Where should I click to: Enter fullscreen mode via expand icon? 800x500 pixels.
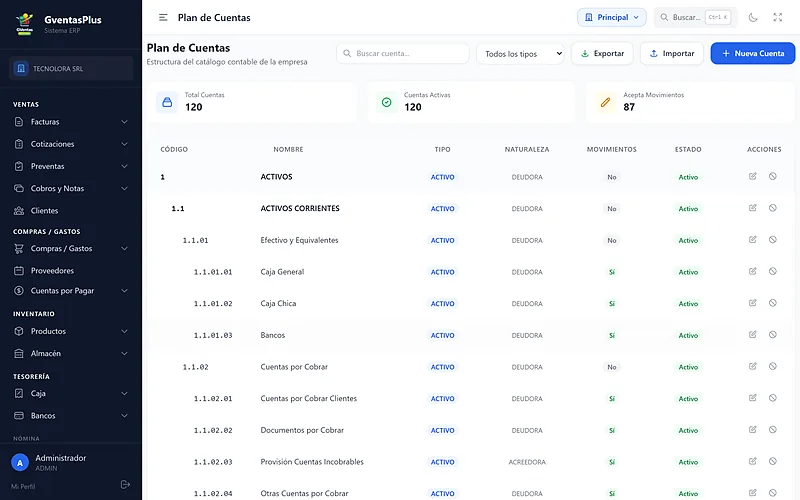778,17
